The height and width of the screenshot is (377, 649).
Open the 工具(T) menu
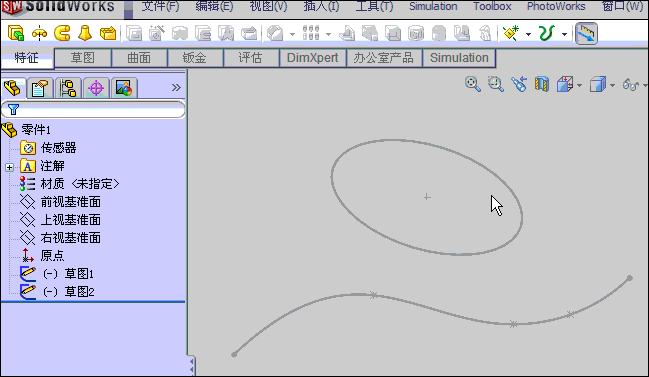click(x=375, y=7)
